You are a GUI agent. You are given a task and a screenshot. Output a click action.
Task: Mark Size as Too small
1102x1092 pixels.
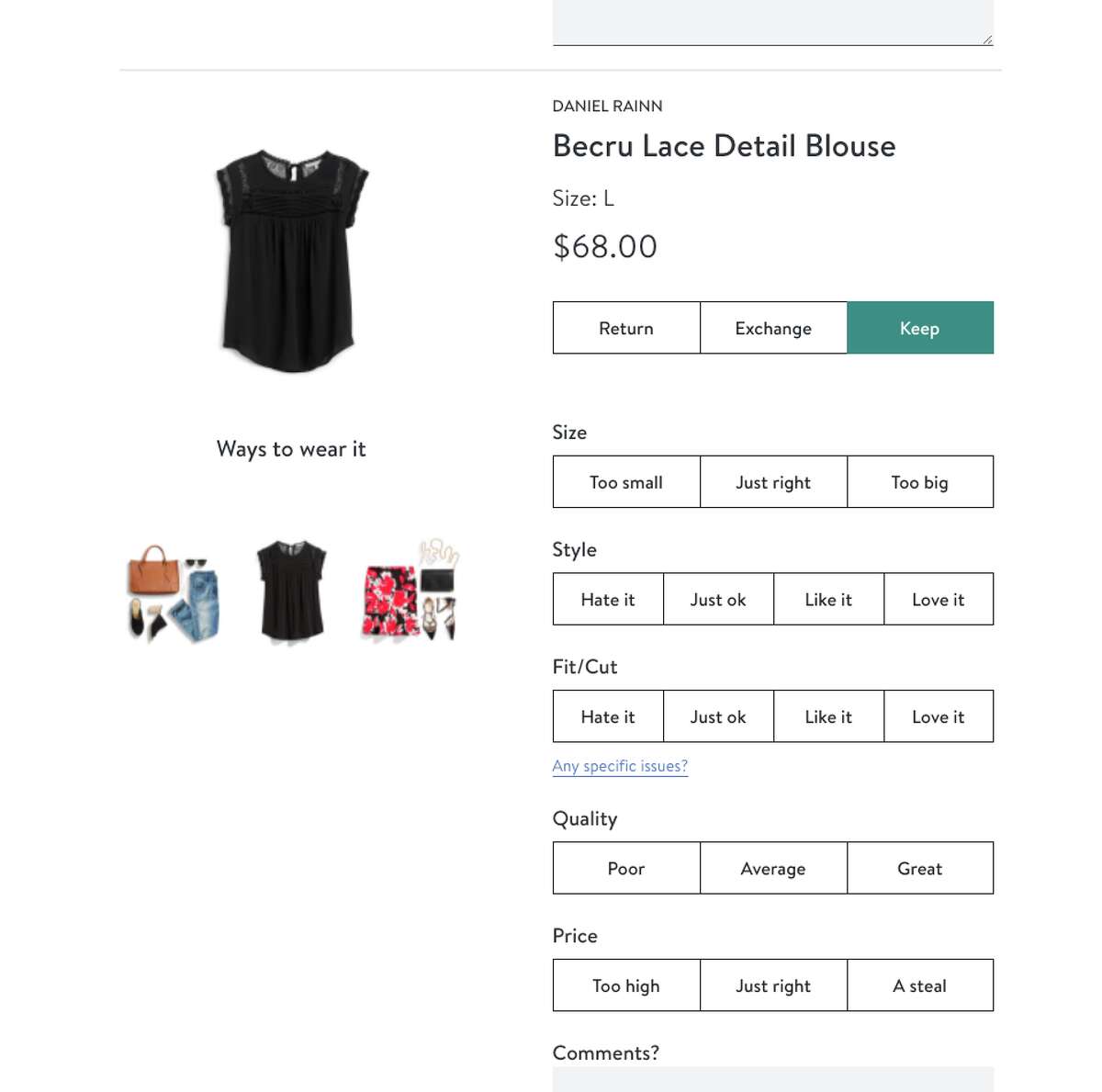[626, 482]
